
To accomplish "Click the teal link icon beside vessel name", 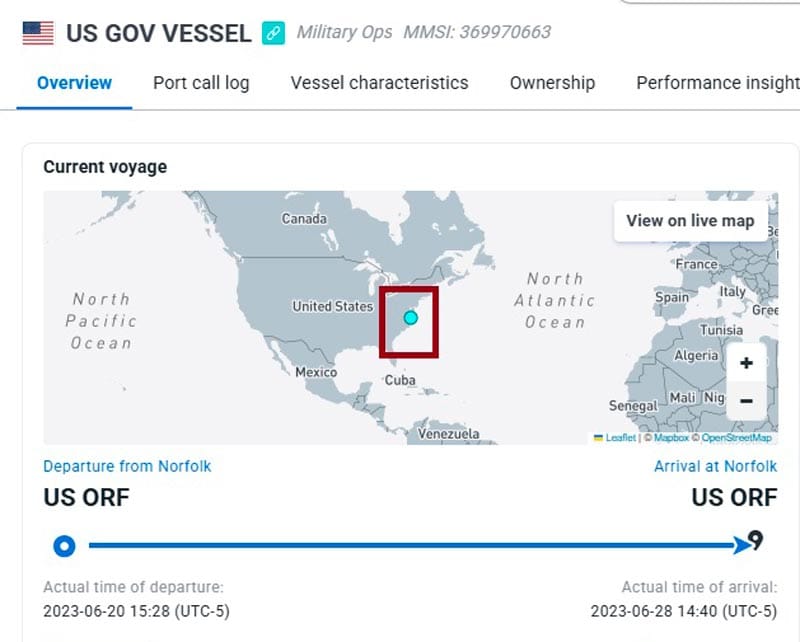I will tap(273, 33).
